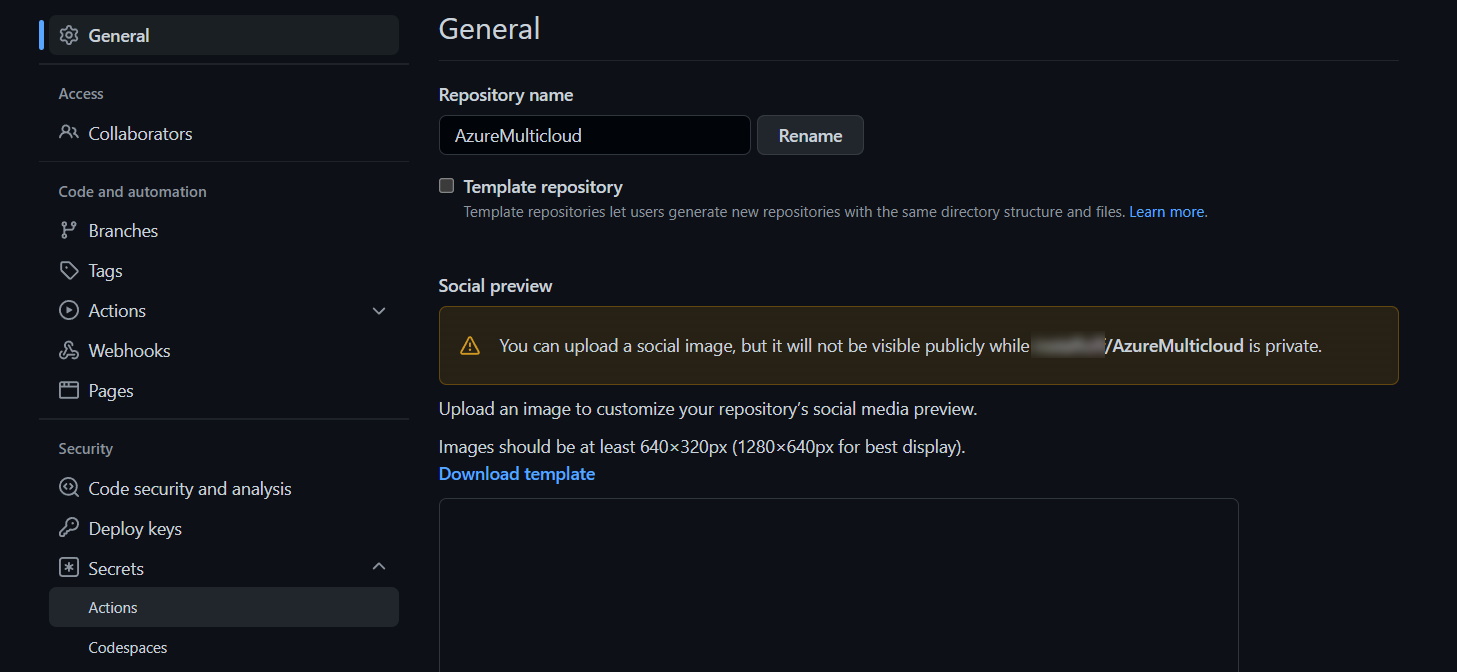Focus the Repository name input field
Image resolution: width=1457 pixels, height=672 pixels.
point(595,135)
